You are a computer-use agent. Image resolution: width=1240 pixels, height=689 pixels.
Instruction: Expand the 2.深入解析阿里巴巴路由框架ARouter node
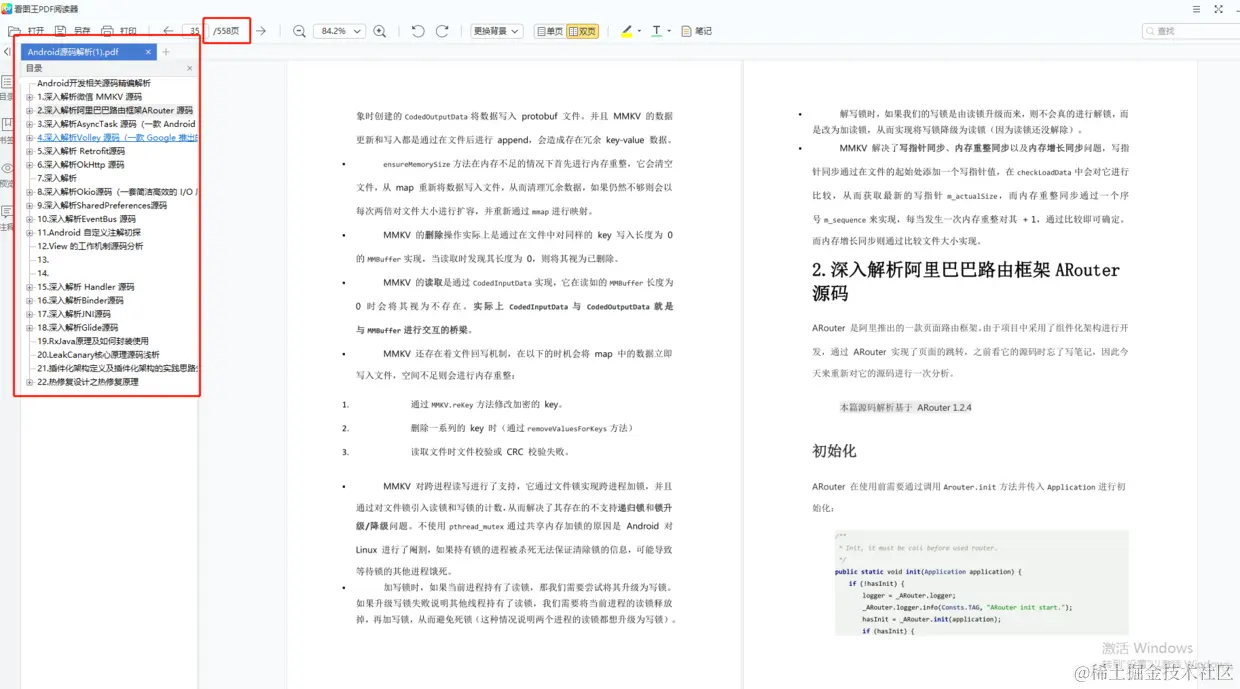(30, 111)
